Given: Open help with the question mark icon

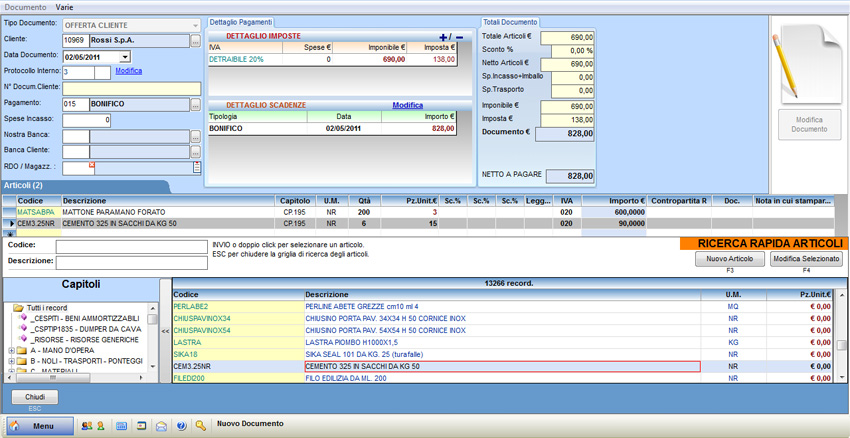Looking at the screenshot, I should point(181,426).
